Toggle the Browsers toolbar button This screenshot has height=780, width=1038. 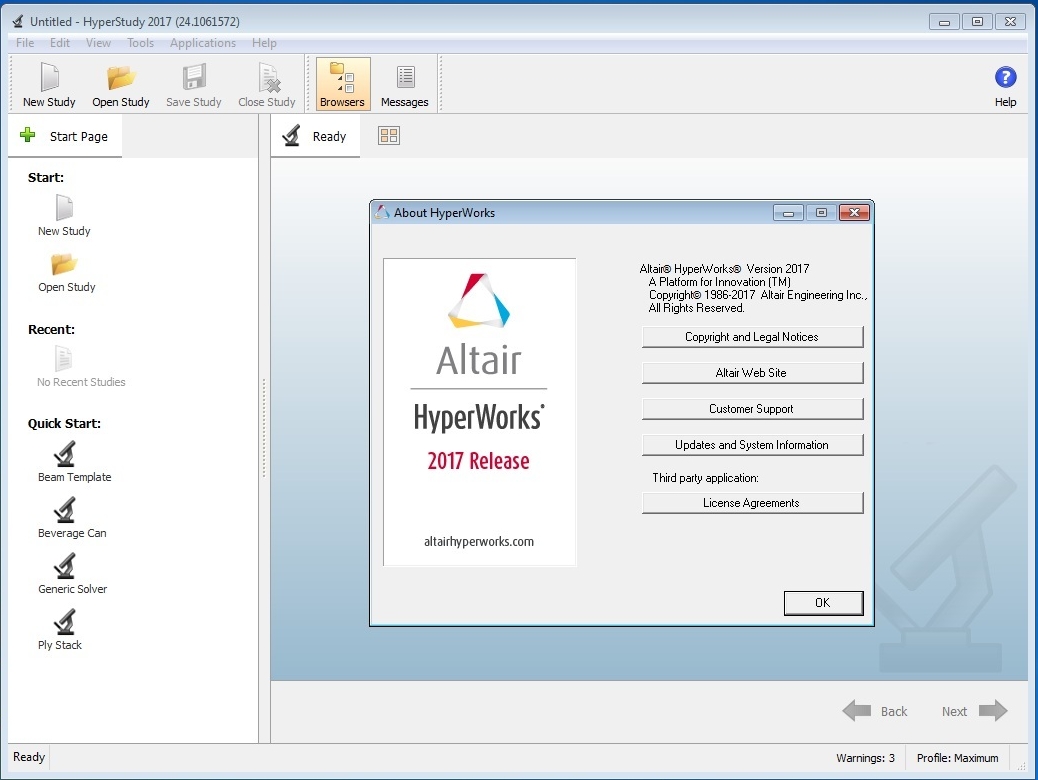tap(342, 84)
